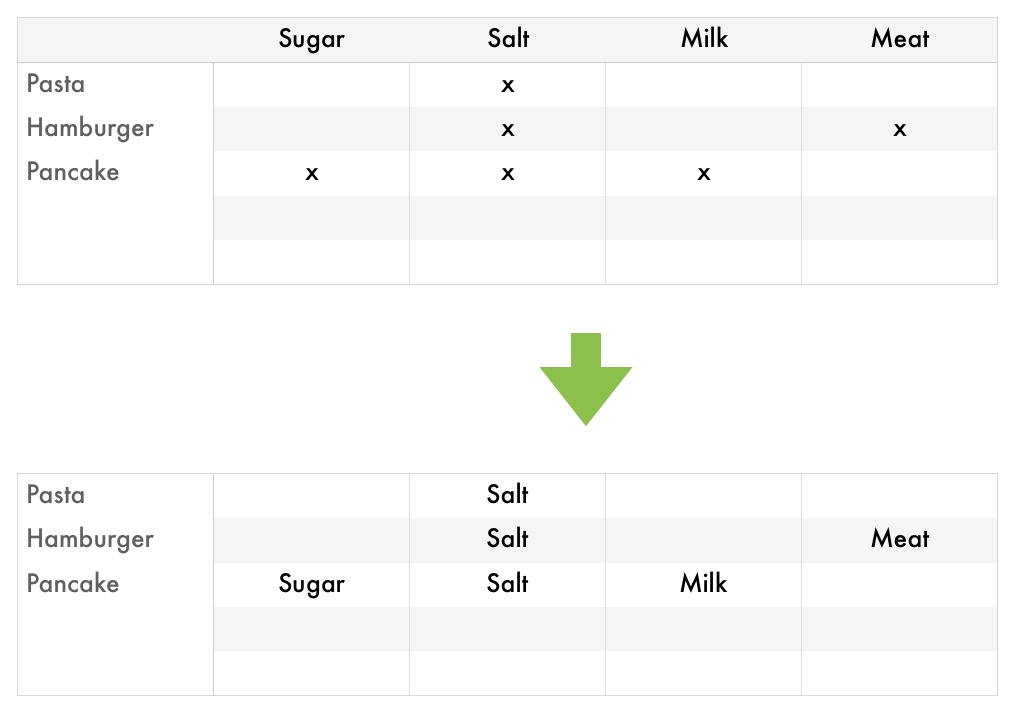Select the x in Pancake Milk cell

point(704,173)
